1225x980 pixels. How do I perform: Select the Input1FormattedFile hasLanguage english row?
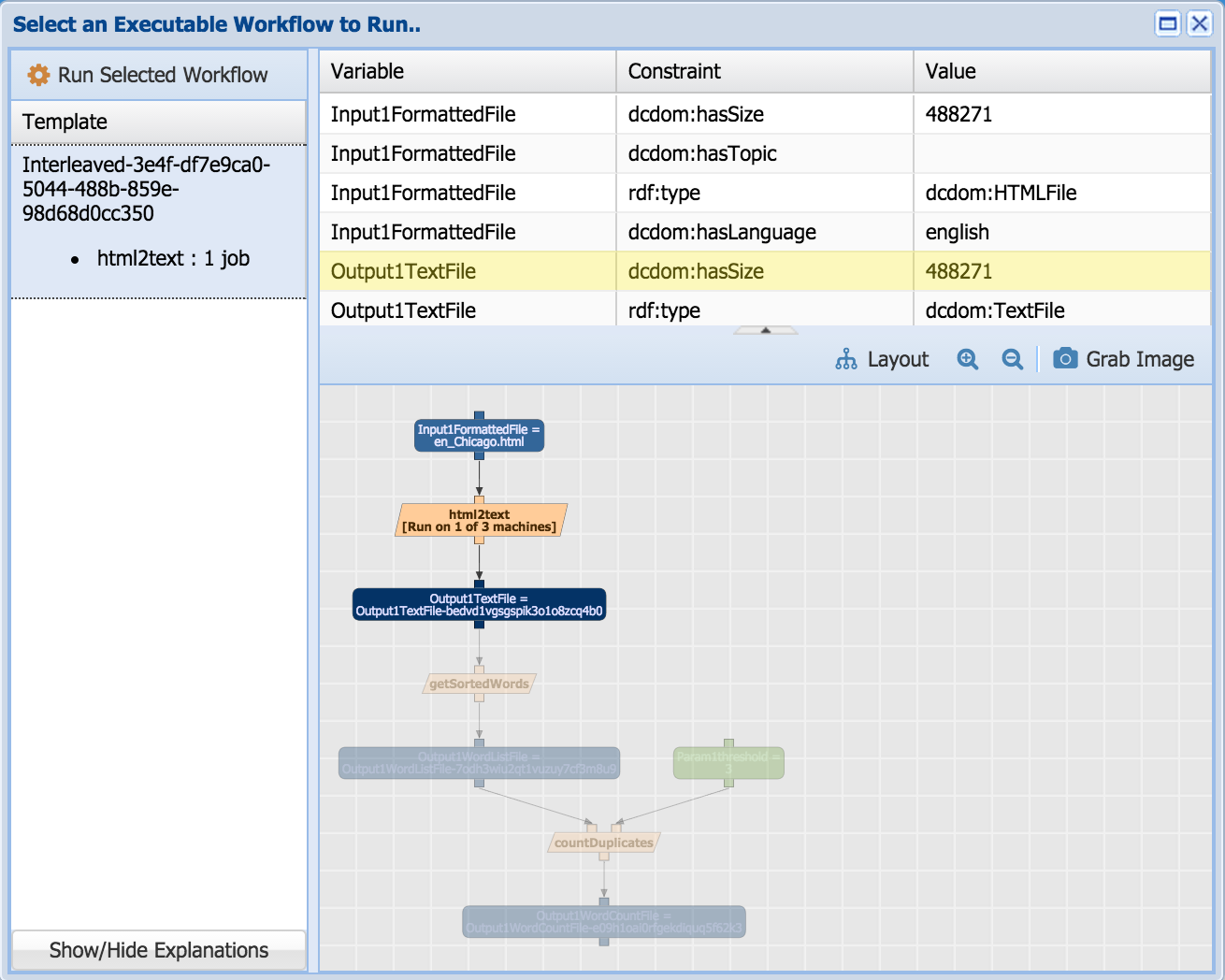coord(764,232)
